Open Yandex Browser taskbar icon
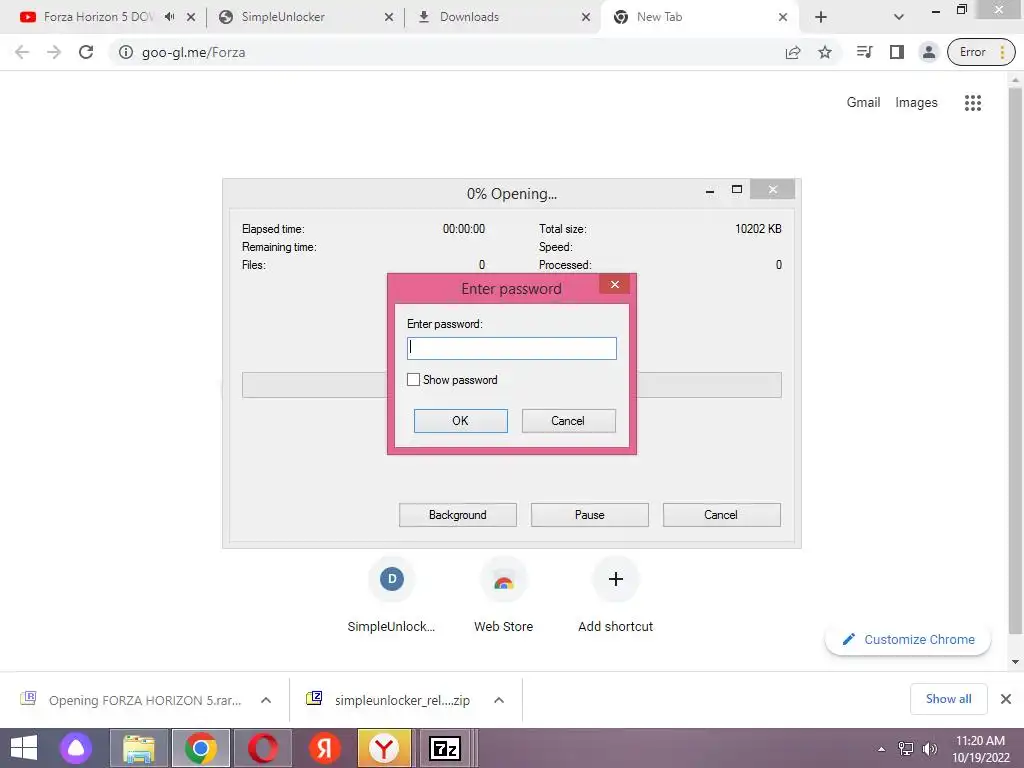This screenshot has width=1024, height=768. coord(385,748)
